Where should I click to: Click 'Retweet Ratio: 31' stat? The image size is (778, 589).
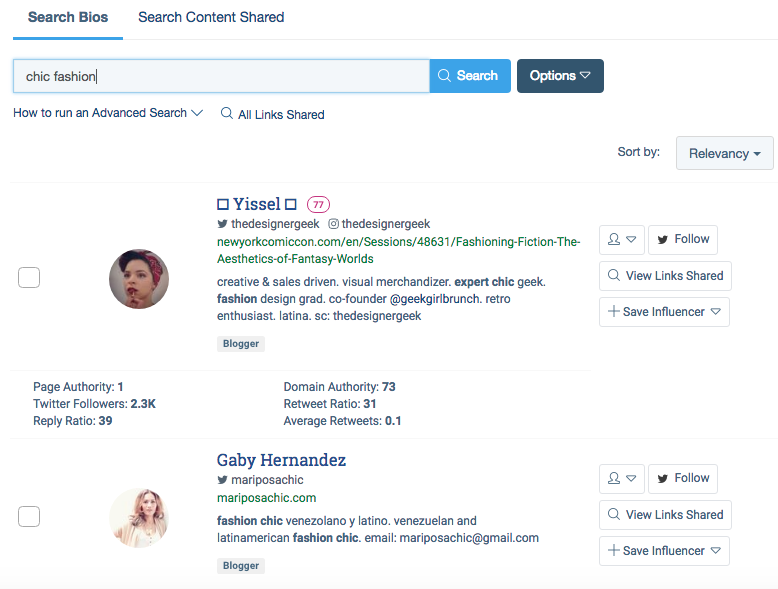click(x=330, y=404)
